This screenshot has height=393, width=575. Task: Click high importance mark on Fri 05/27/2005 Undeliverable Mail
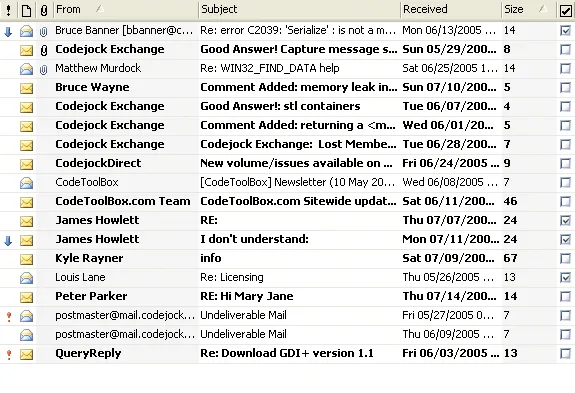(x=9, y=316)
